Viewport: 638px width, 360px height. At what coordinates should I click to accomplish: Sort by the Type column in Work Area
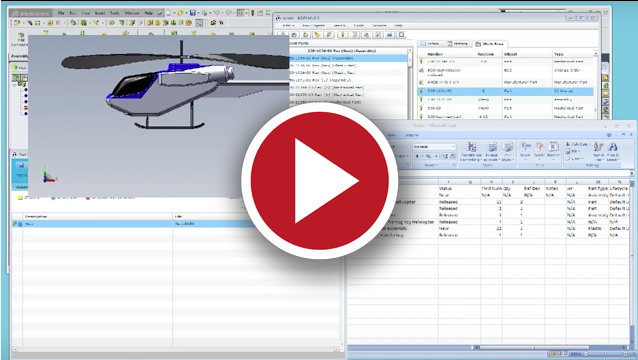tap(559, 54)
